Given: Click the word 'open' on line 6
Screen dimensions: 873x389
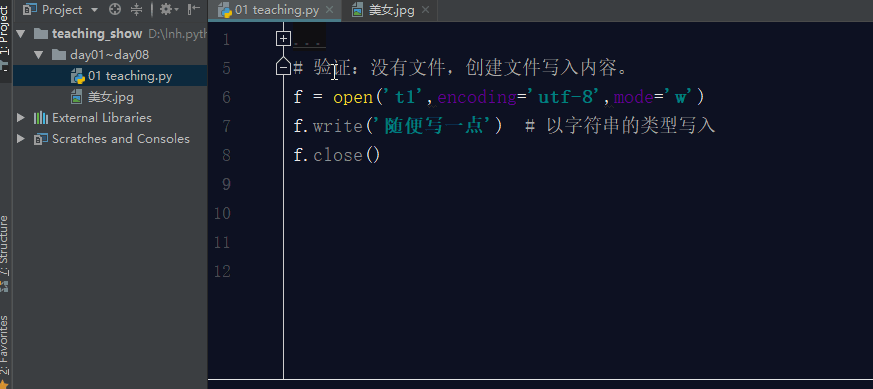Looking at the screenshot, I should click(x=353, y=98).
